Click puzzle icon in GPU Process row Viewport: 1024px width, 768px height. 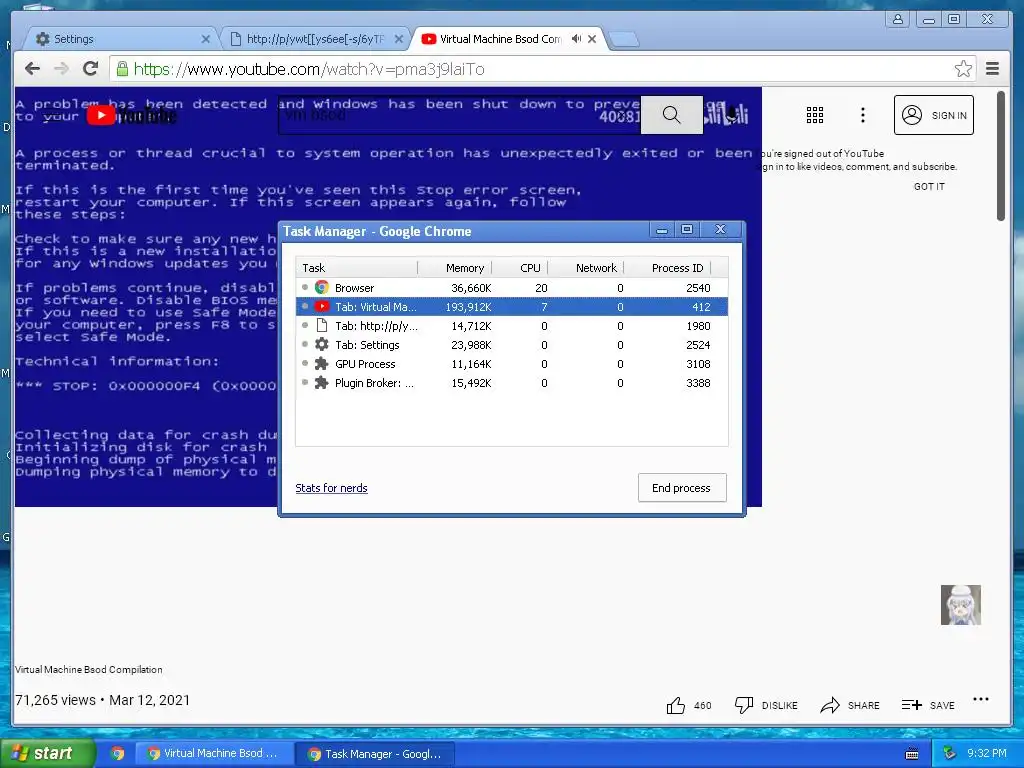321,363
